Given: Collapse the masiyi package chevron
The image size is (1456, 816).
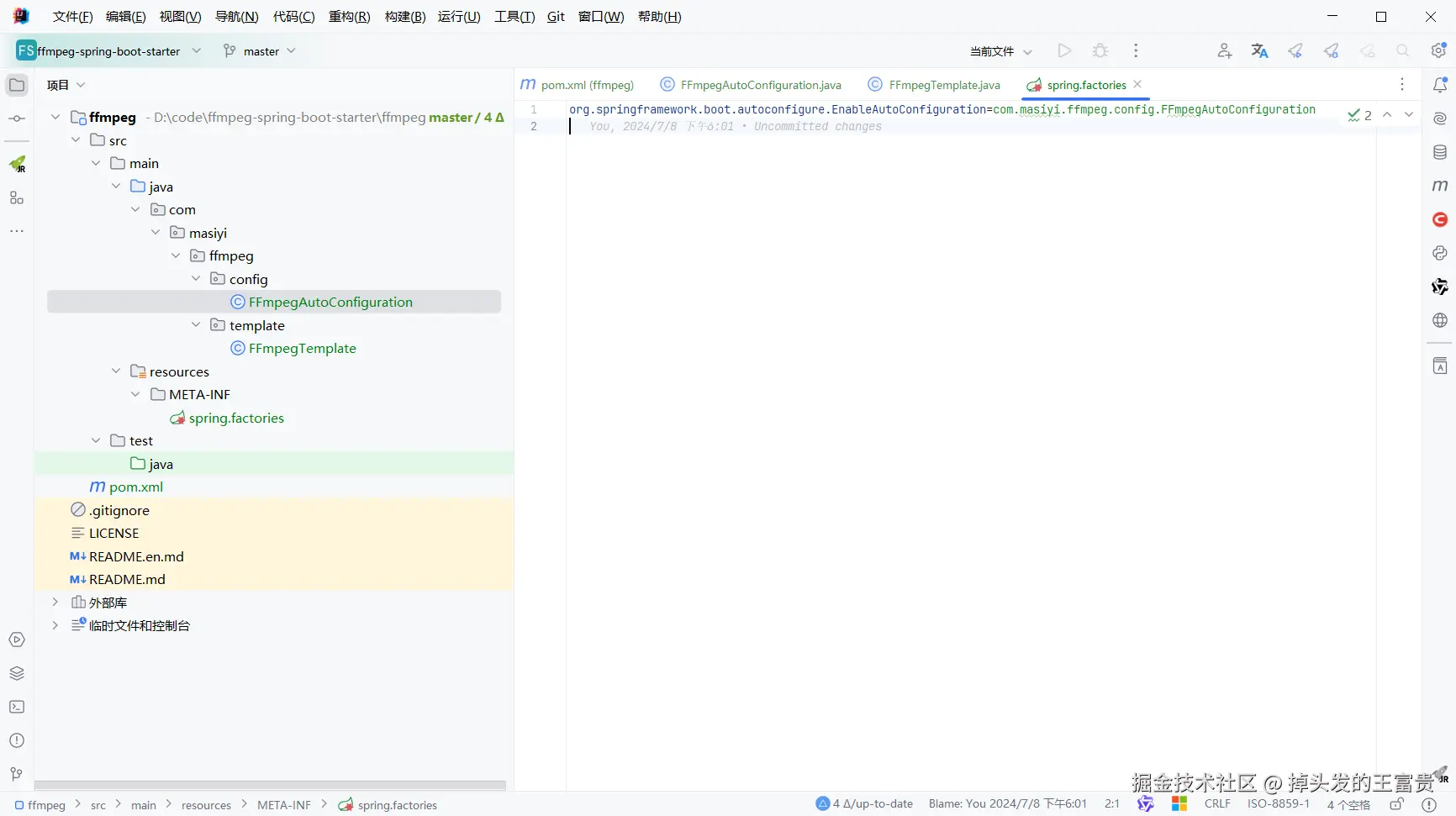Looking at the screenshot, I should [156, 233].
